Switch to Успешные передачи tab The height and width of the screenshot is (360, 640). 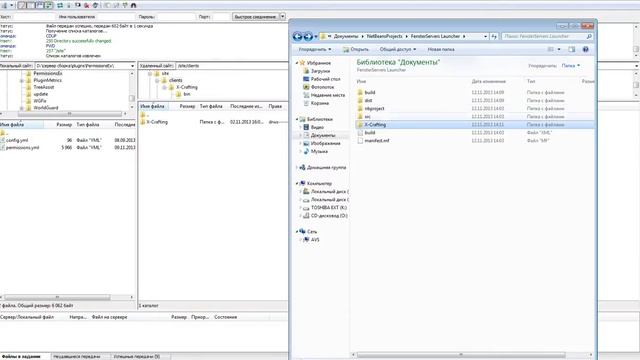pyautogui.click(x=137, y=356)
